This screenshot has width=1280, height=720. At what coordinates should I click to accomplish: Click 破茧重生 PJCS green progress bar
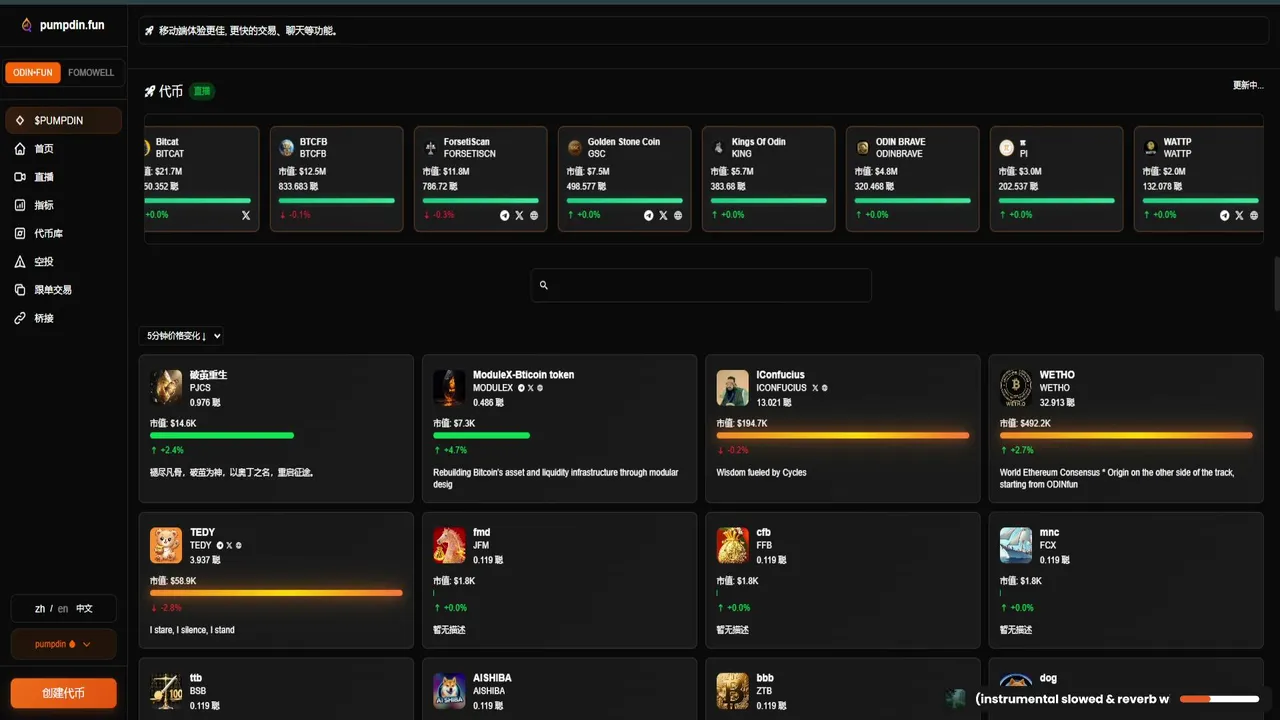coord(222,435)
